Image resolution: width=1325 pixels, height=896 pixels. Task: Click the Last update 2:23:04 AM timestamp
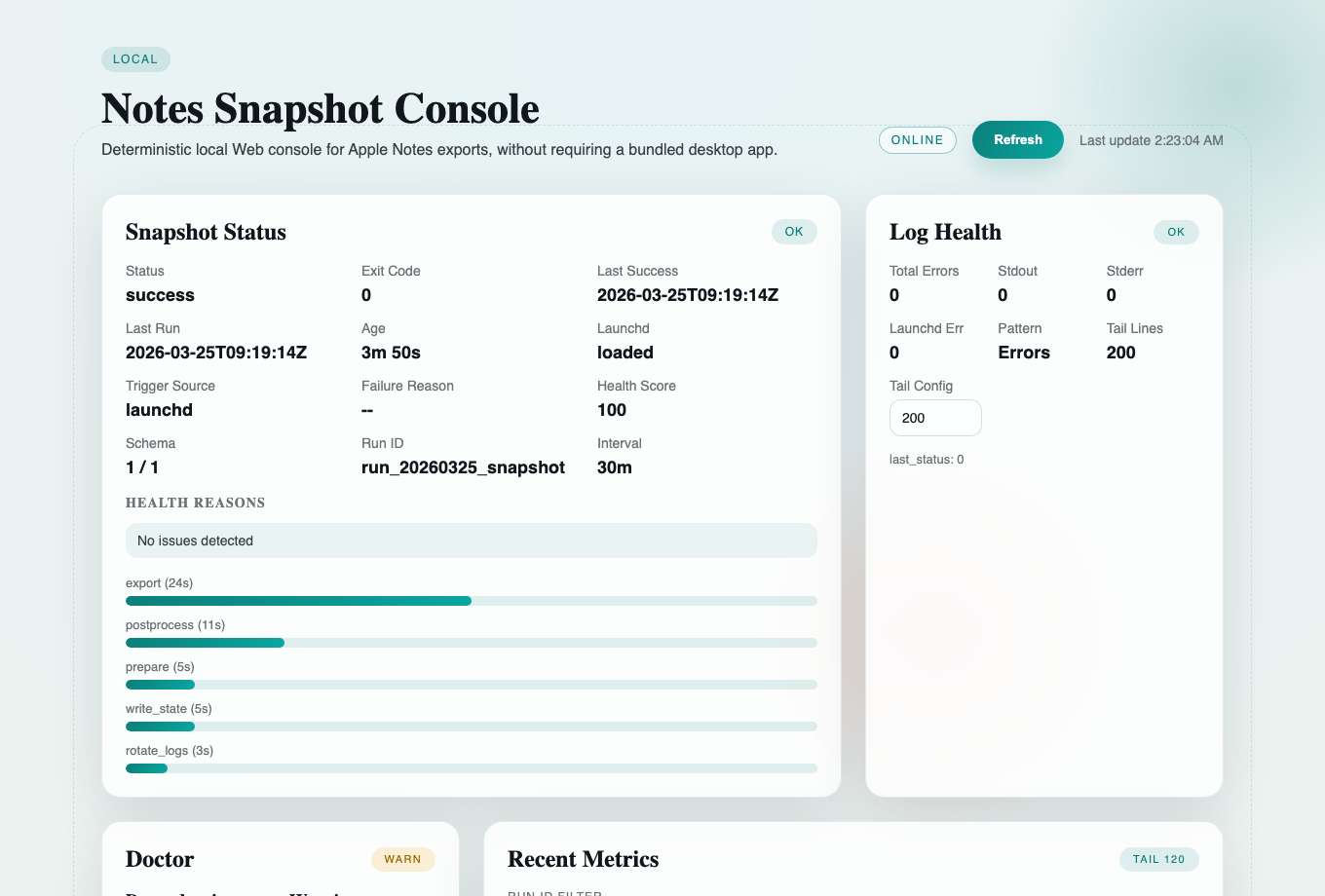(1151, 140)
